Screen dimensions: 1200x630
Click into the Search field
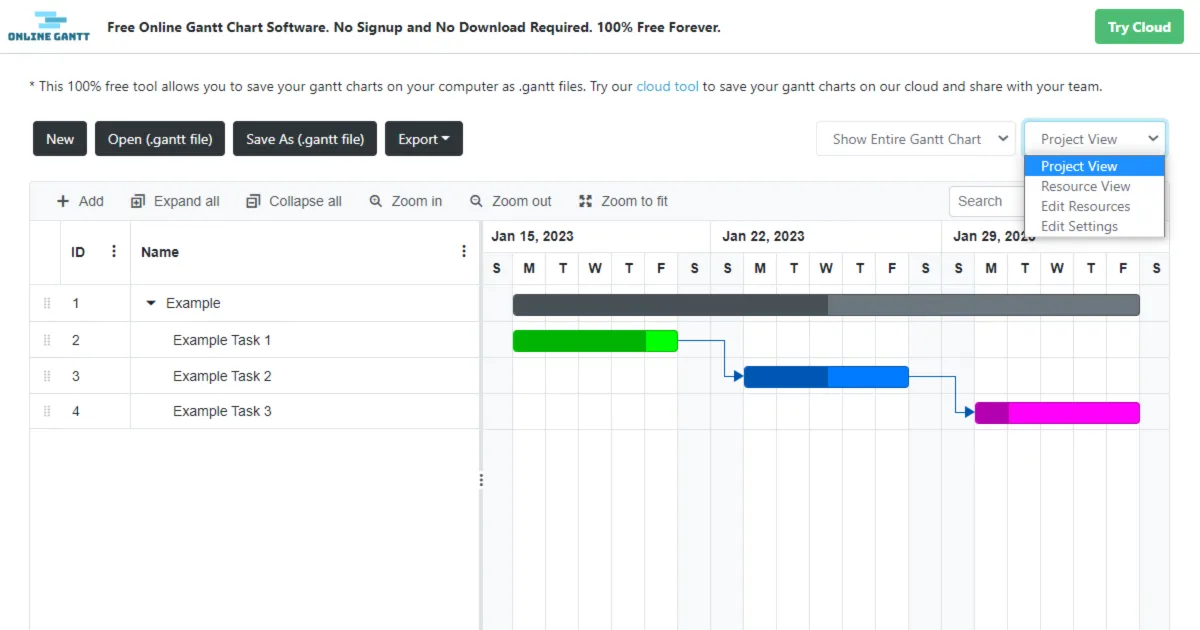point(985,201)
